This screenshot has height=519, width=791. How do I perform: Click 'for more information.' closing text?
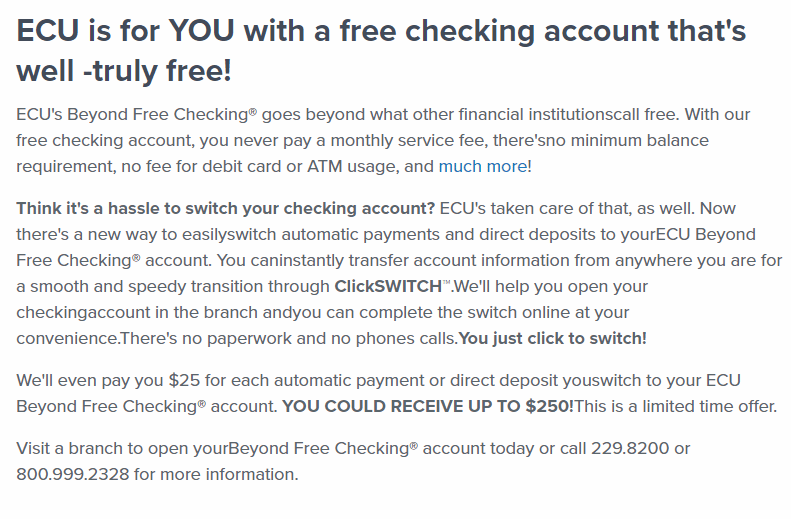tap(216, 474)
